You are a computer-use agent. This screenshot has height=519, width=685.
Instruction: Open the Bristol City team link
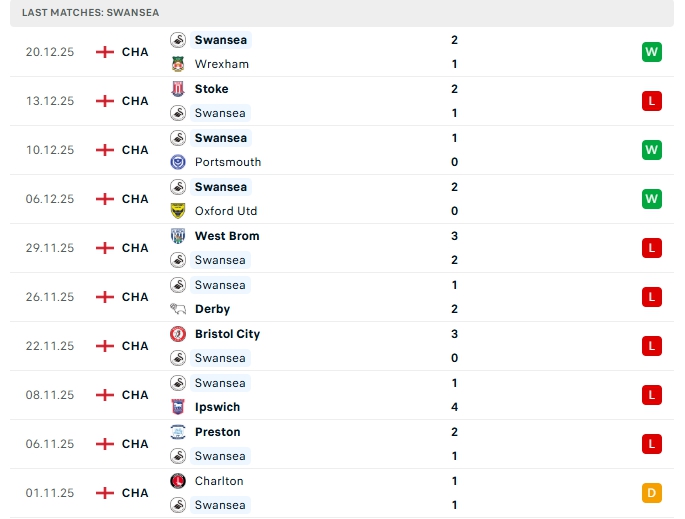[227, 334]
